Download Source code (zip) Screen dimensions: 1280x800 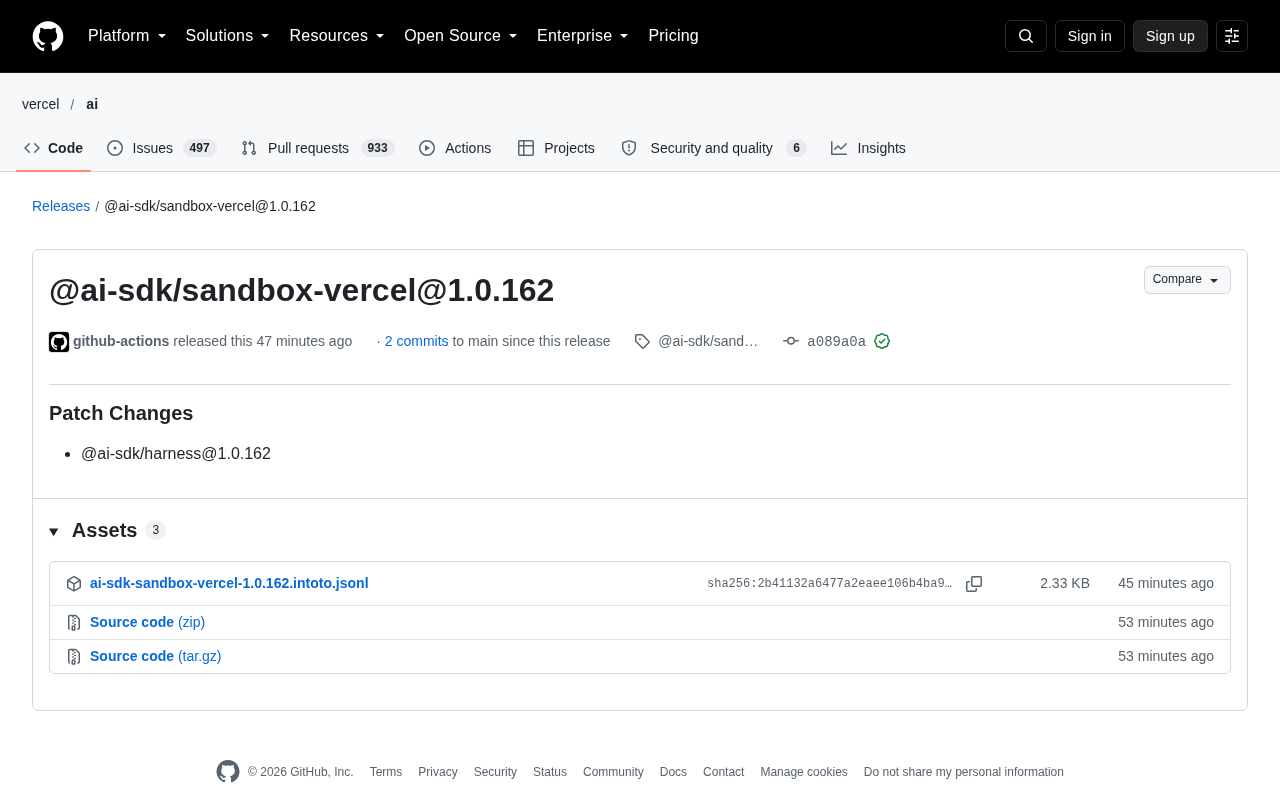tap(147, 622)
